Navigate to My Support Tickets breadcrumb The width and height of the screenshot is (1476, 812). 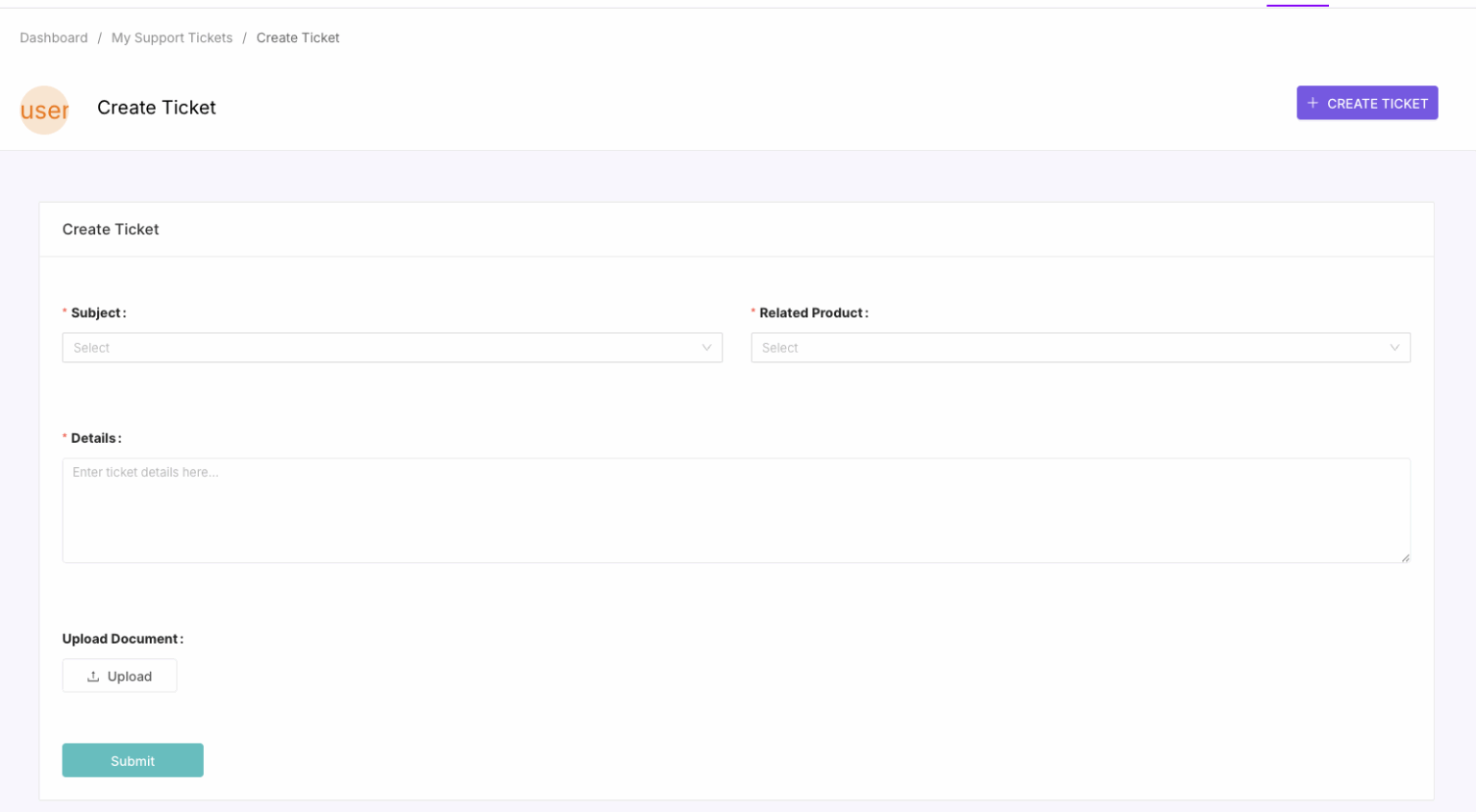pyautogui.click(x=172, y=37)
